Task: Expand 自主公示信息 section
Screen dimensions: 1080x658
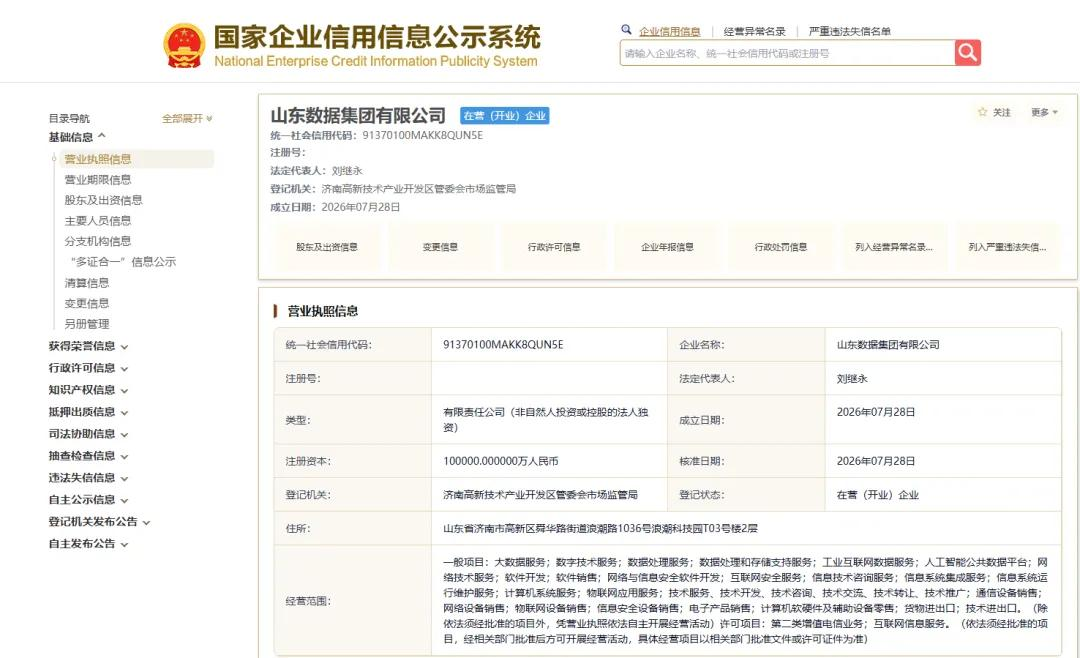Action: (88, 500)
